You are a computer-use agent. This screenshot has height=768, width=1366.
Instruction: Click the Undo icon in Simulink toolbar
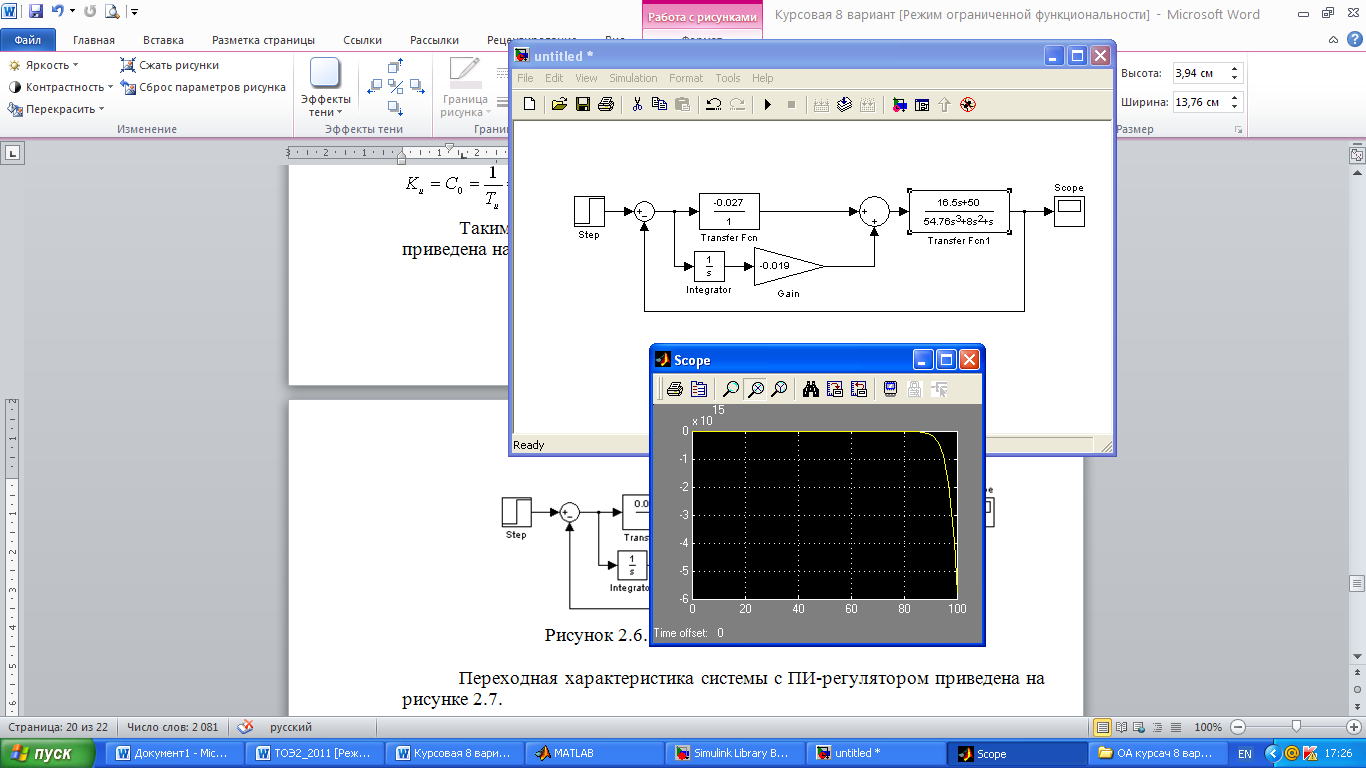(713, 104)
